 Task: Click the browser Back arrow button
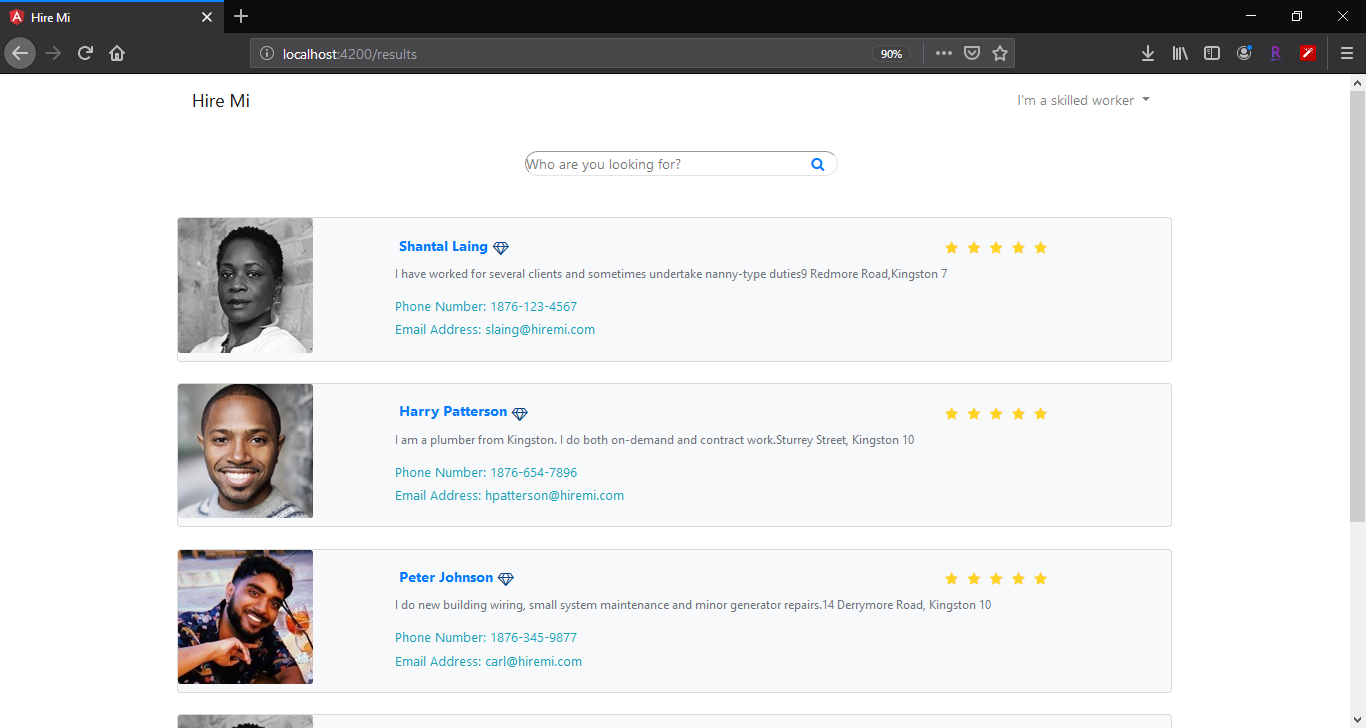click(20, 53)
